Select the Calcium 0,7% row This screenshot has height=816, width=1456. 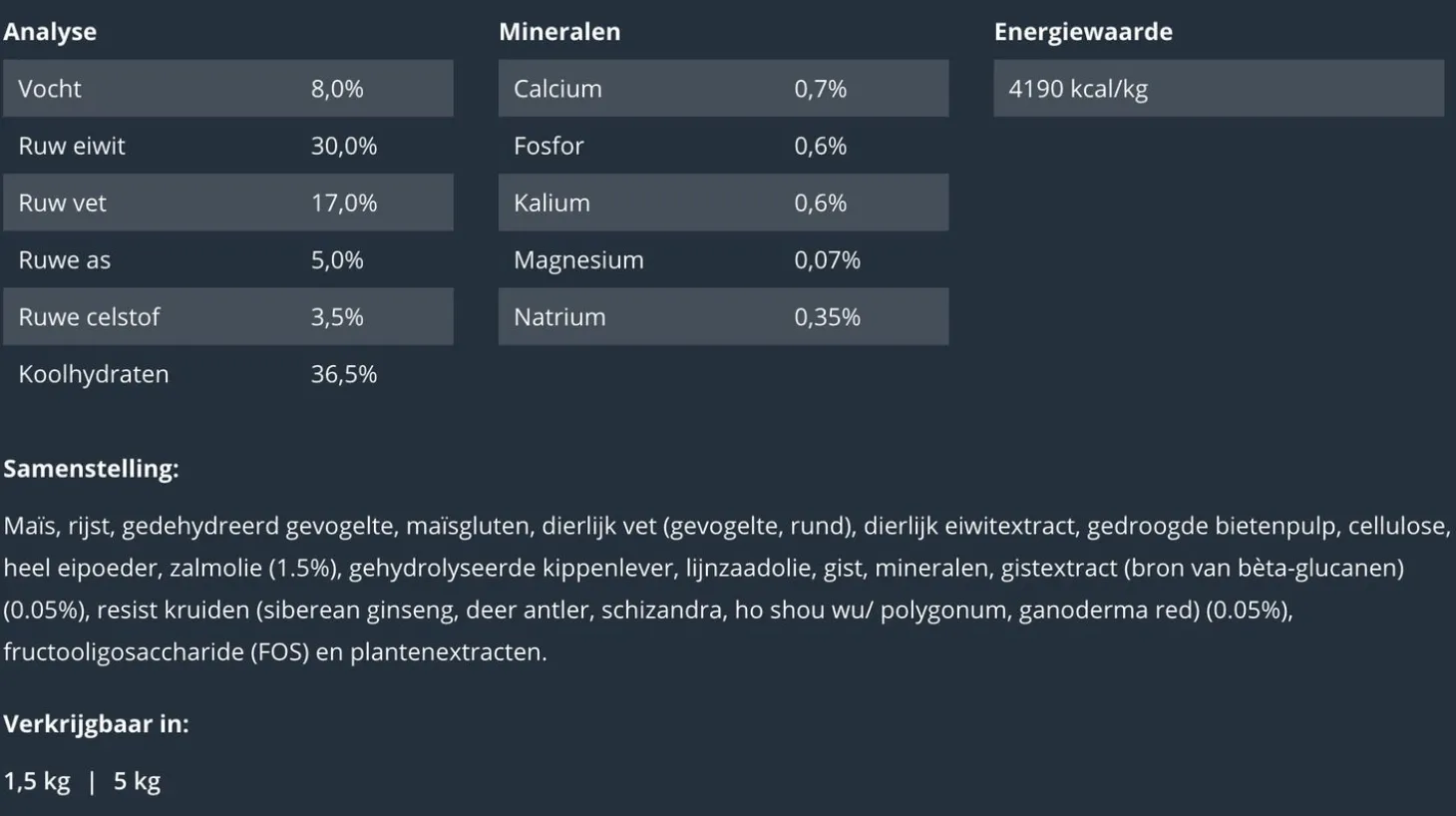tap(723, 89)
